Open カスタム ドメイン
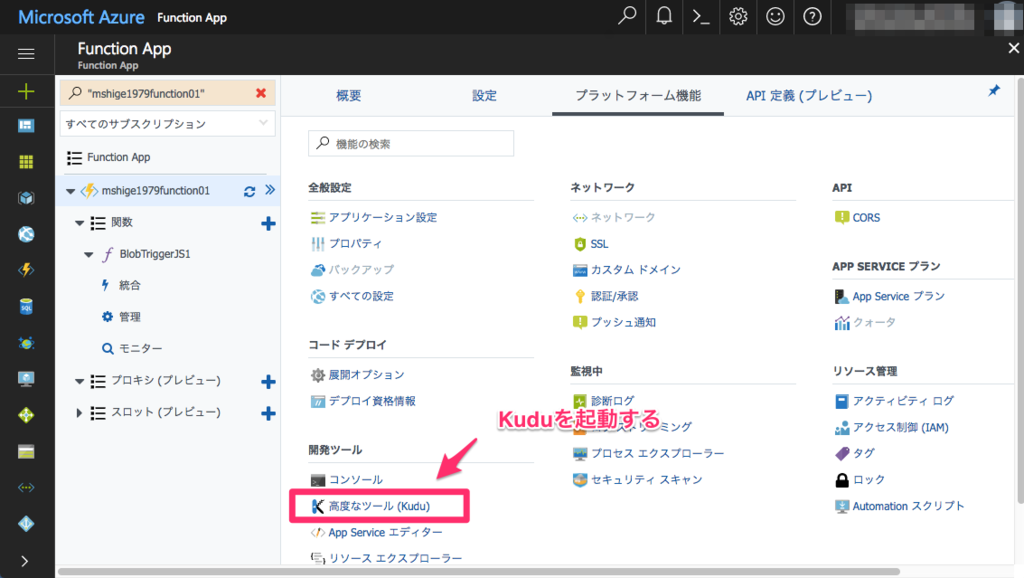Image resolution: width=1024 pixels, height=578 pixels. tap(635, 270)
